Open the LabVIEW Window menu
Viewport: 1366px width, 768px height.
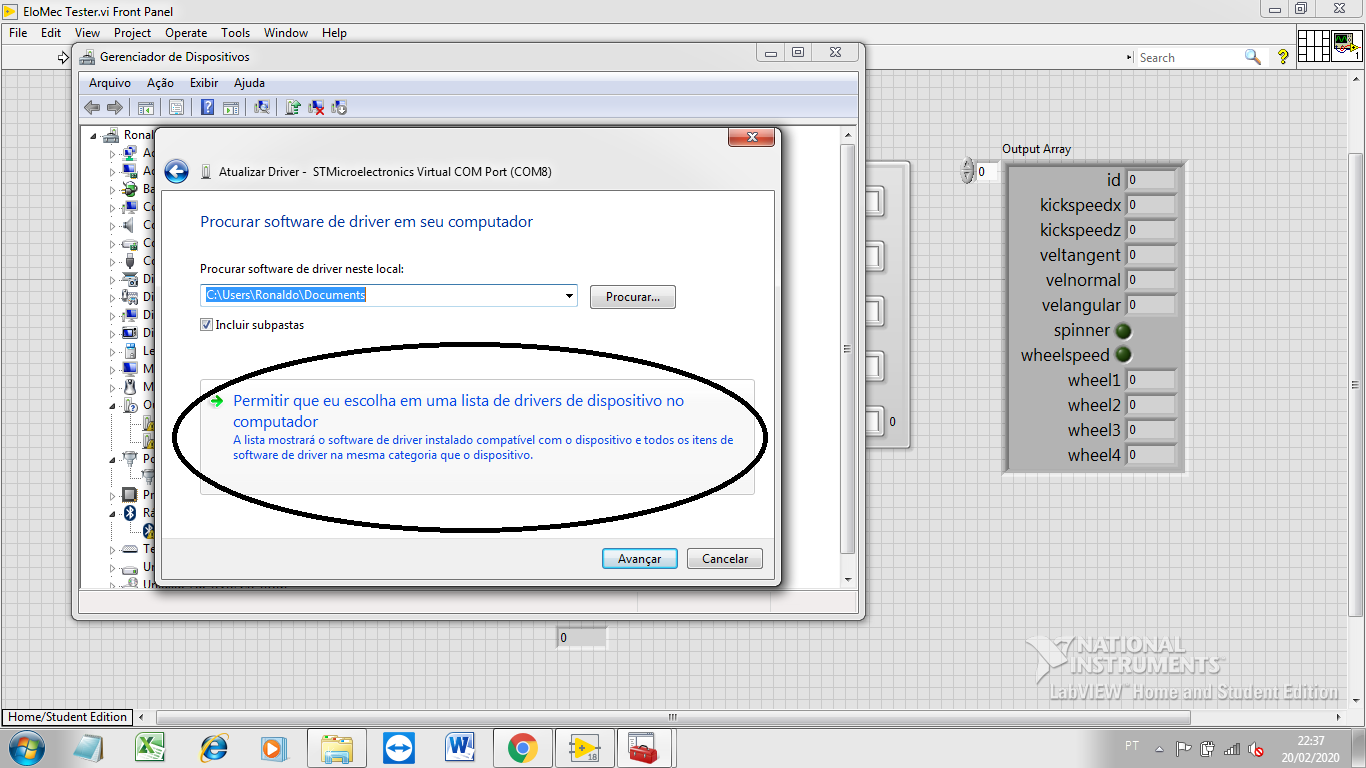pyautogui.click(x=286, y=33)
